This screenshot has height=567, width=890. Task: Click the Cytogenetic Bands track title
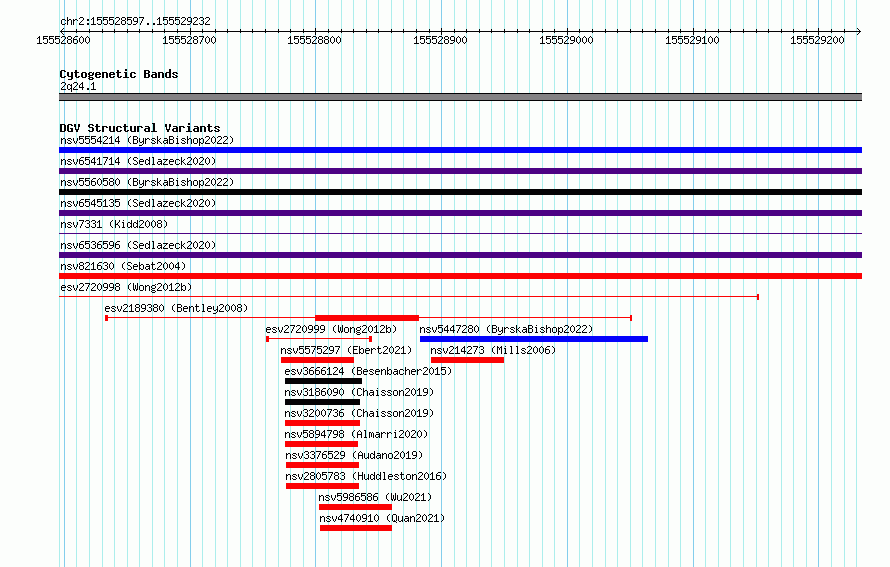[x=119, y=74]
